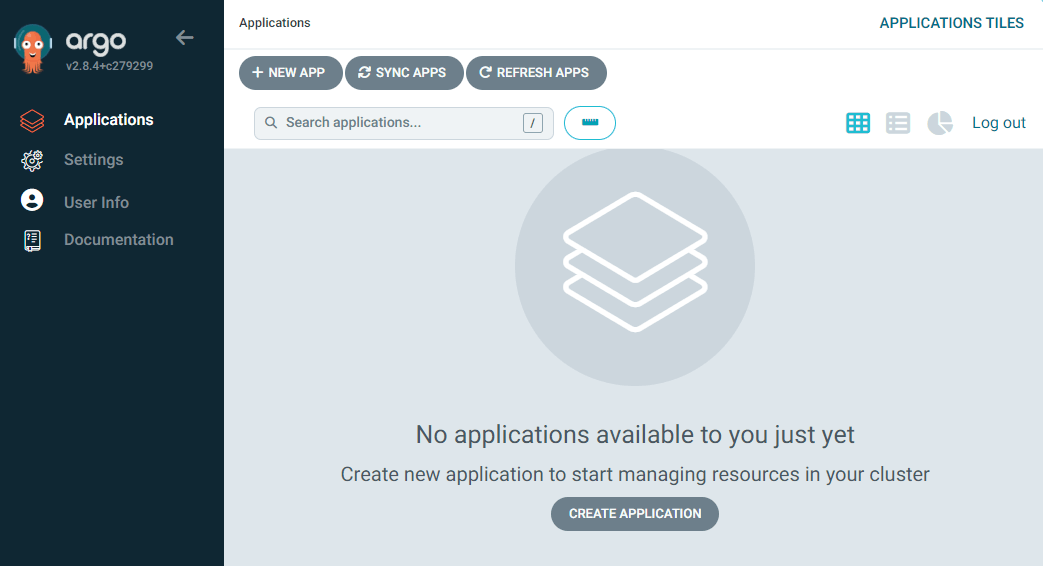Click the New App button
Screen dimensions: 1043x566
pos(291,72)
